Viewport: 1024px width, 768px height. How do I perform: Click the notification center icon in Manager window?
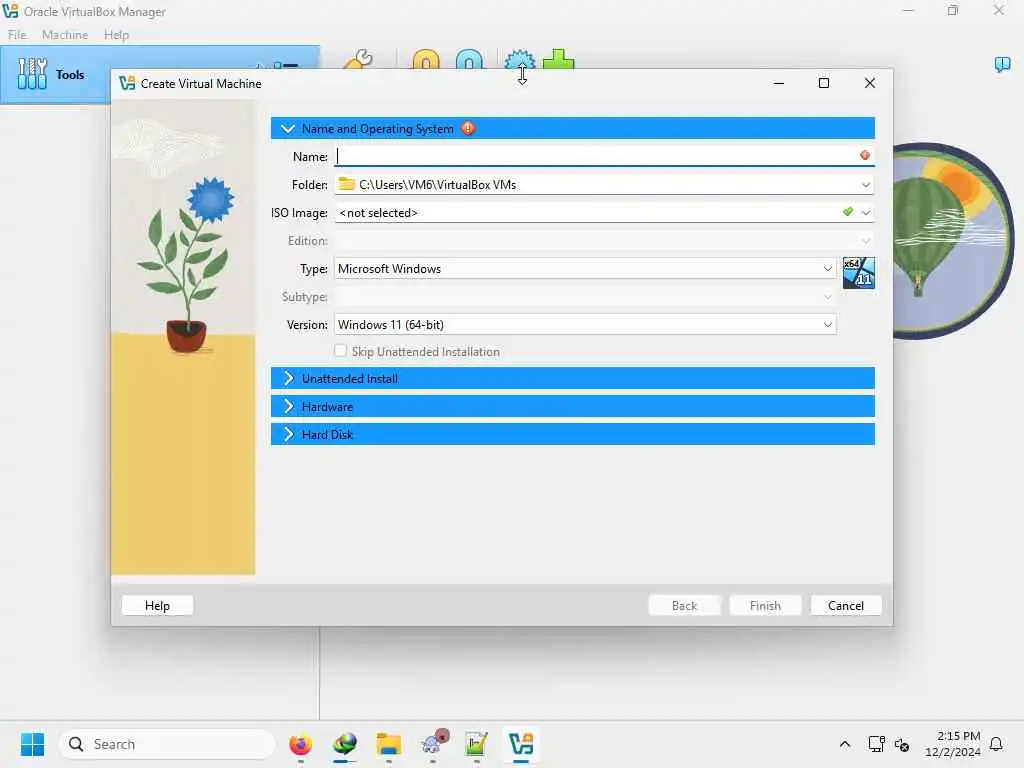pyautogui.click(x=1002, y=64)
